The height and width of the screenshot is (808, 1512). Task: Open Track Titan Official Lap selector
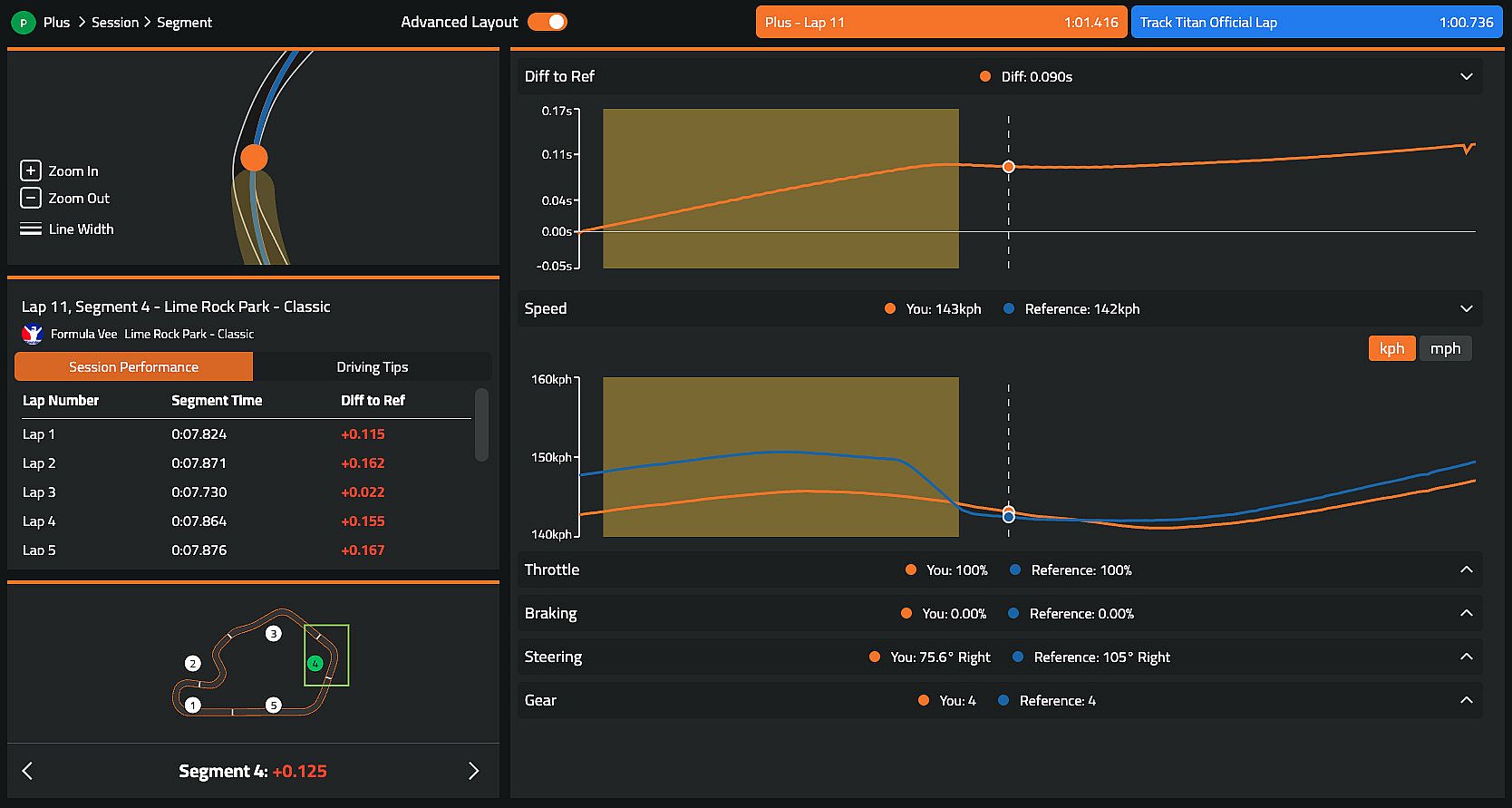1316,22
